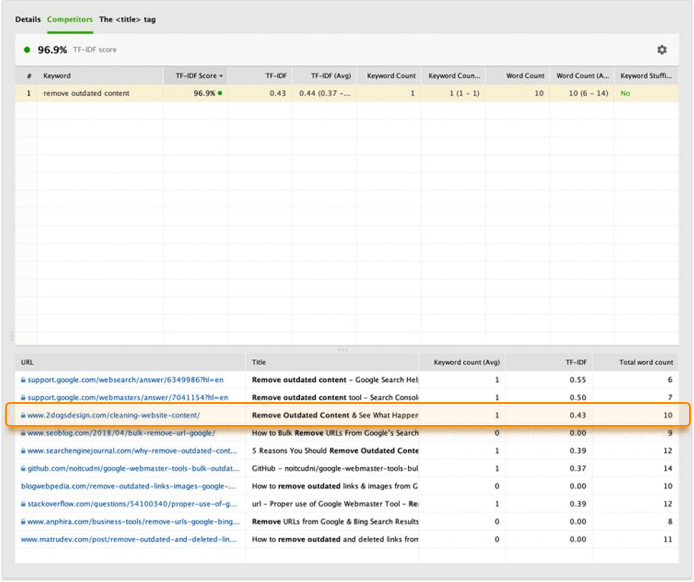Click the Word Count column header
Image resolution: width=694 pixels, height=582 pixels.
pyautogui.click(x=525, y=75)
